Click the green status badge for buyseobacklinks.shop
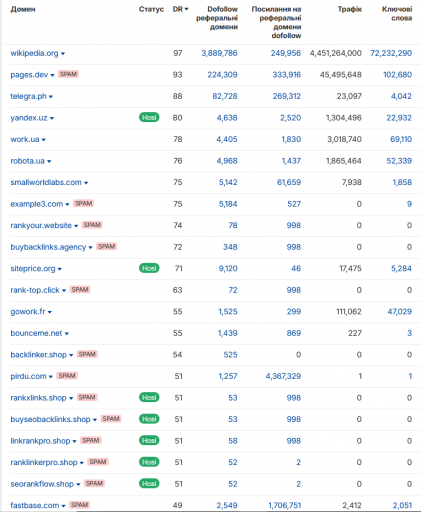The width and height of the screenshot is (421, 512). coord(149,419)
